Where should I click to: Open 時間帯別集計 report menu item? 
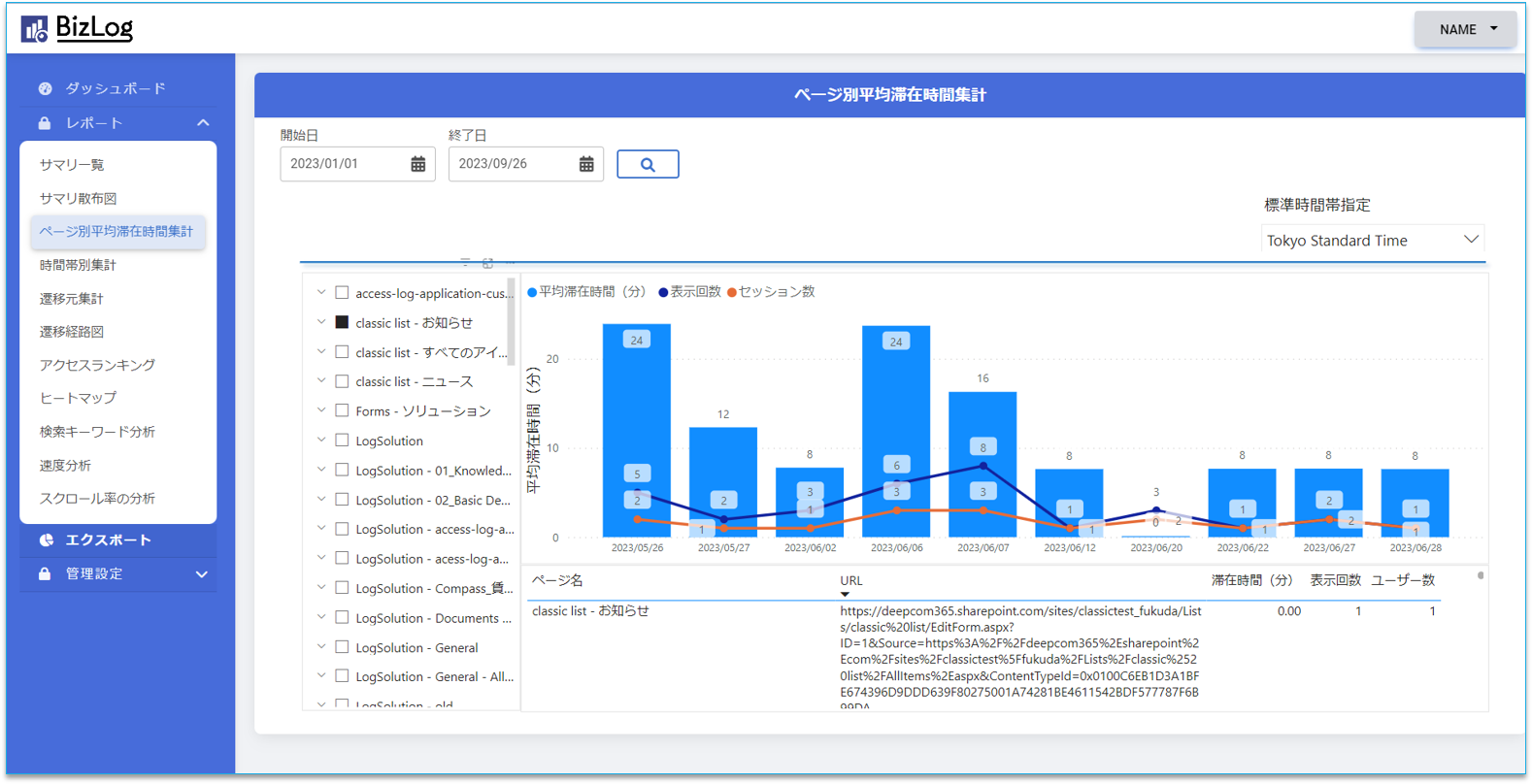[78, 265]
